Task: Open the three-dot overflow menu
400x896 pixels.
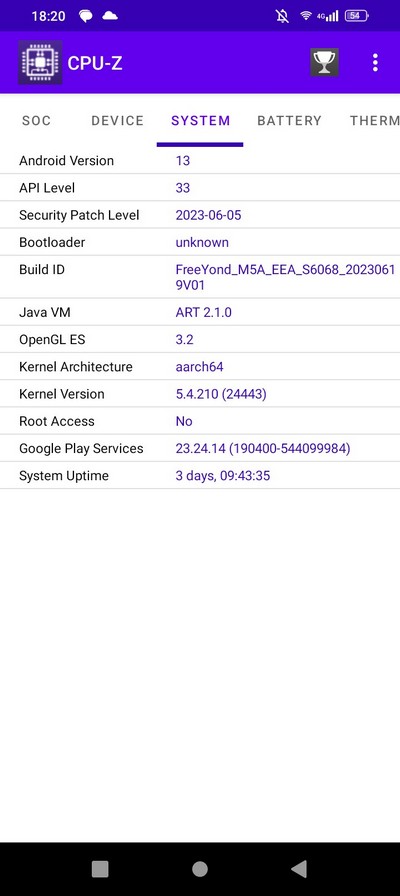Action: pyautogui.click(x=375, y=62)
